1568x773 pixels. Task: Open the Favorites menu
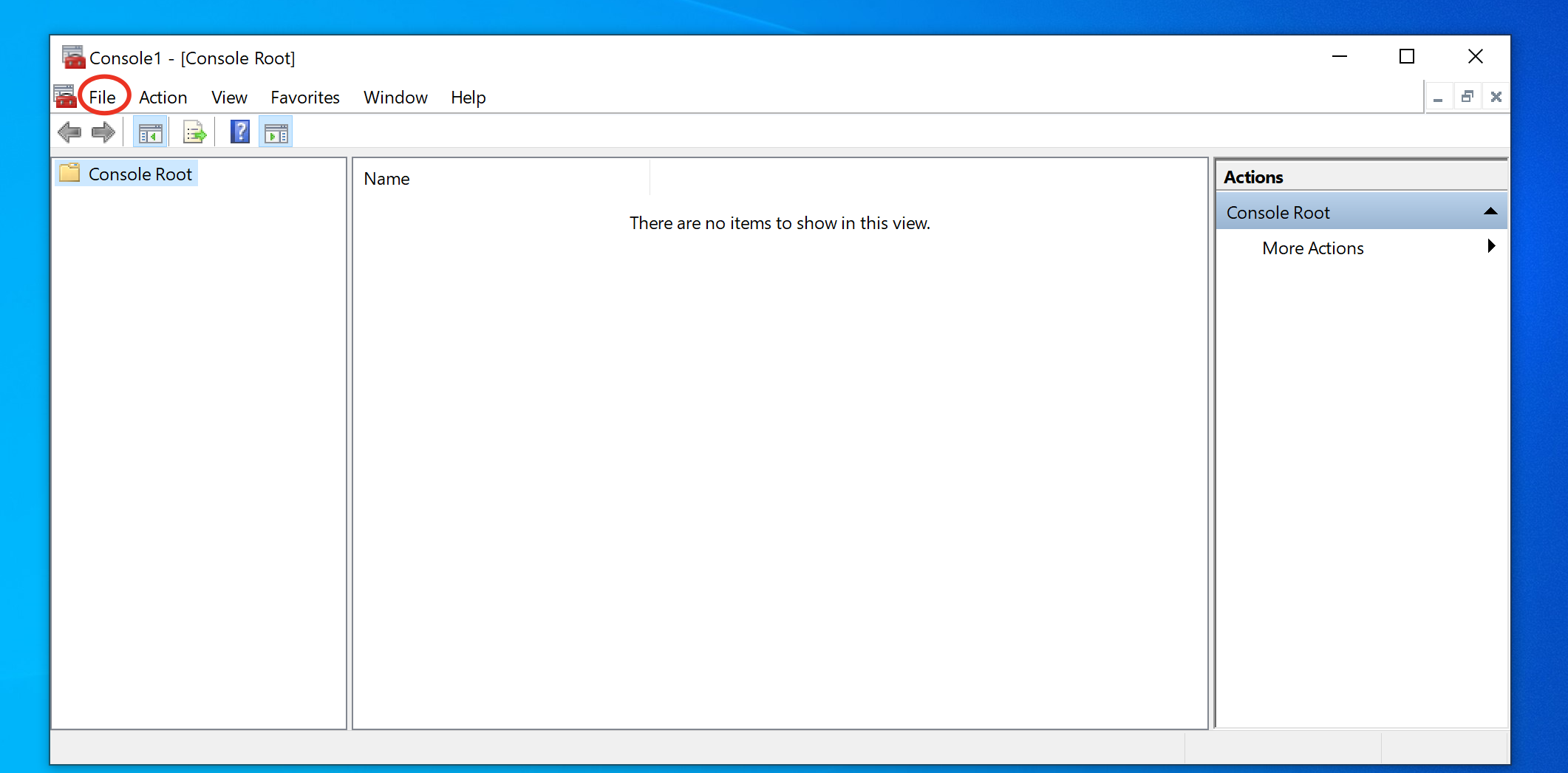304,98
